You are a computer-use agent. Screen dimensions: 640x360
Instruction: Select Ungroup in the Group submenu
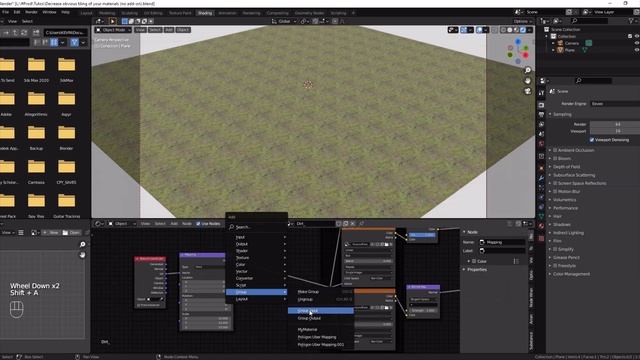click(321, 299)
